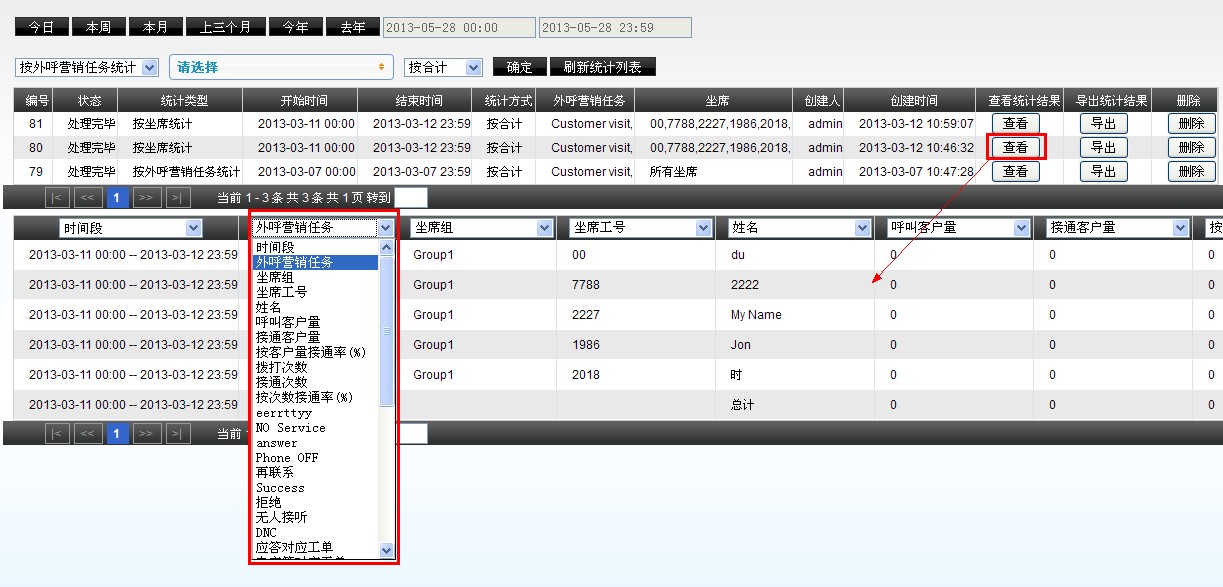Click next page arrow in lower pagination

pyautogui.click(x=147, y=434)
